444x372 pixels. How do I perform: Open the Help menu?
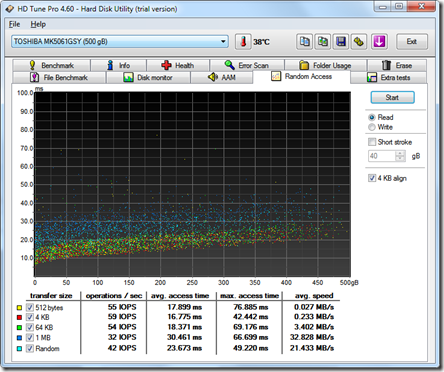tap(38, 24)
